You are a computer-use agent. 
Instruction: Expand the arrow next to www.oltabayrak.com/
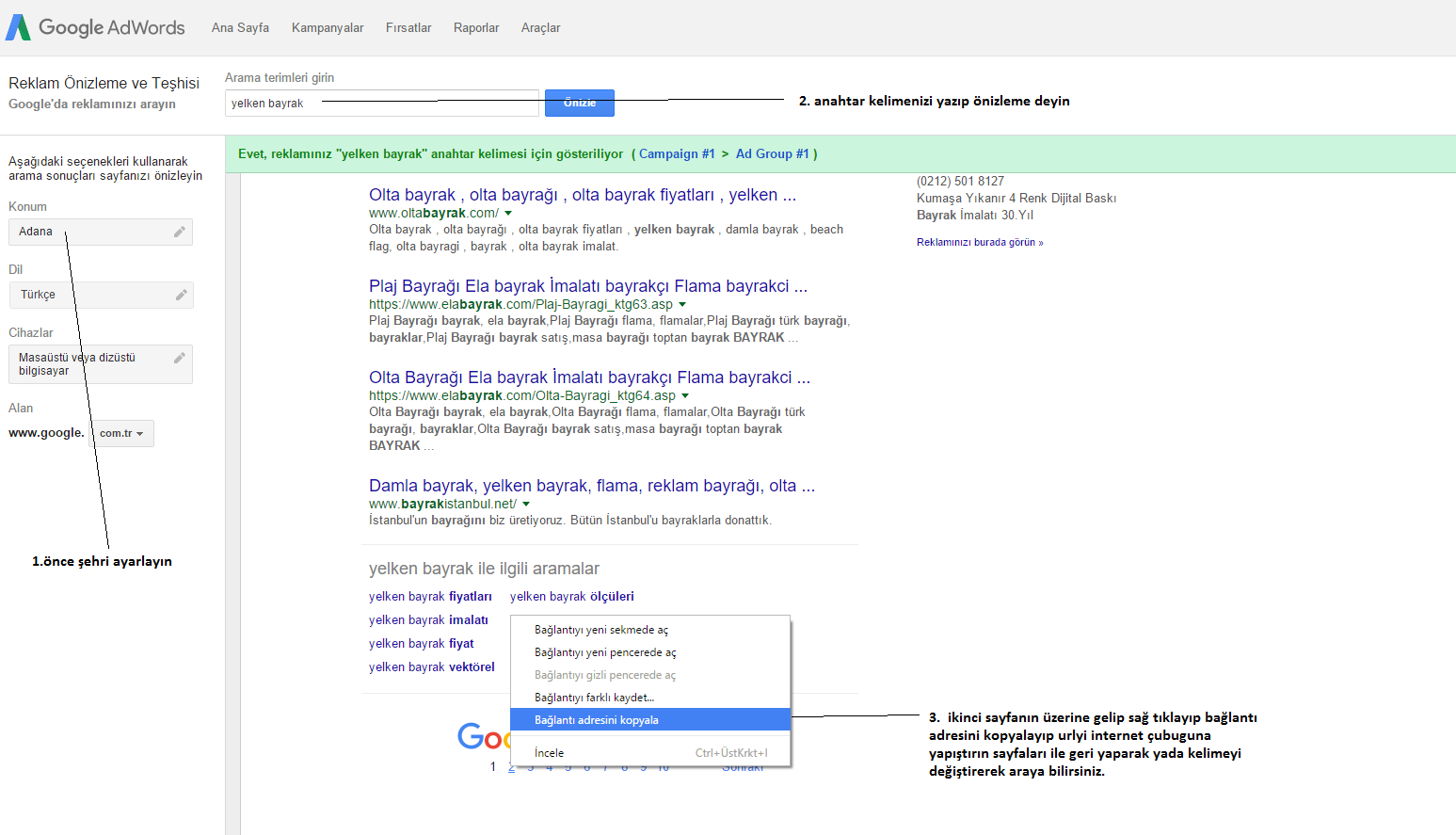click(x=509, y=214)
